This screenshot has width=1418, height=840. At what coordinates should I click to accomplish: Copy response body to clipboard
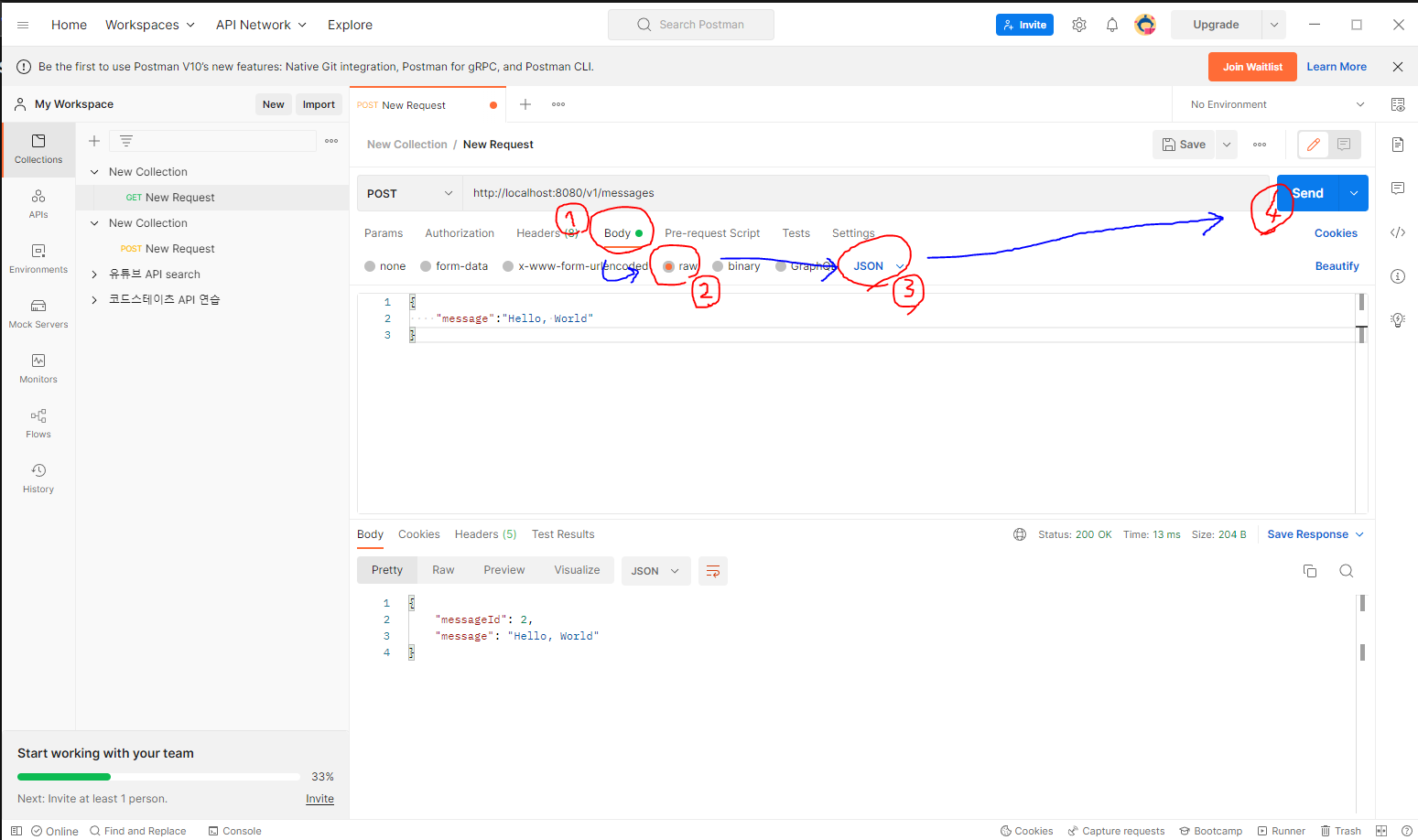[x=1310, y=571]
